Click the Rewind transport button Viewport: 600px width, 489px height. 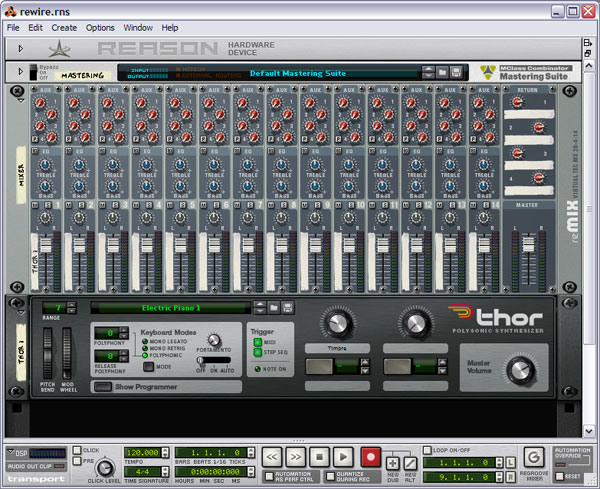click(272, 455)
